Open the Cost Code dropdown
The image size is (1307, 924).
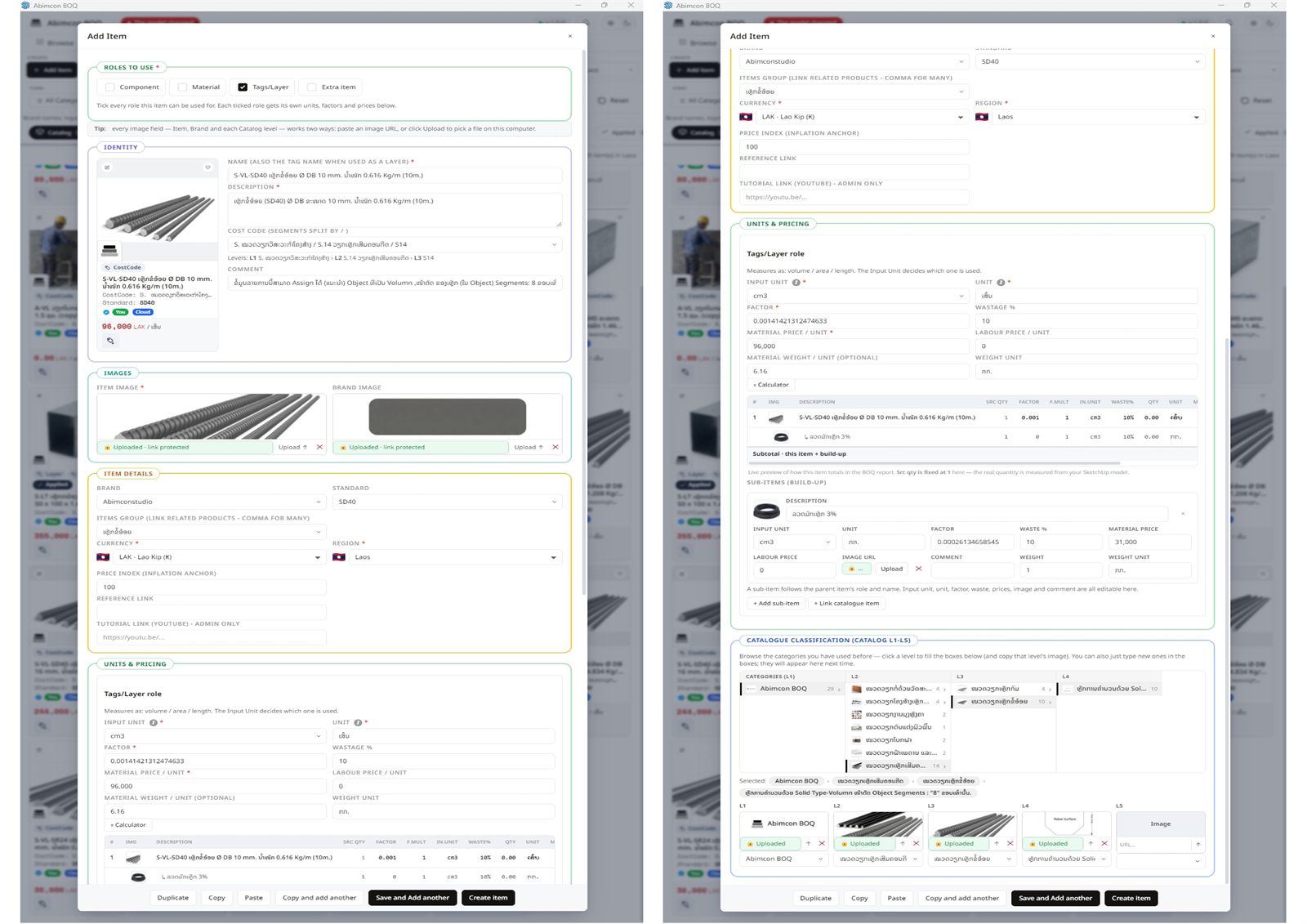click(x=395, y=244)
